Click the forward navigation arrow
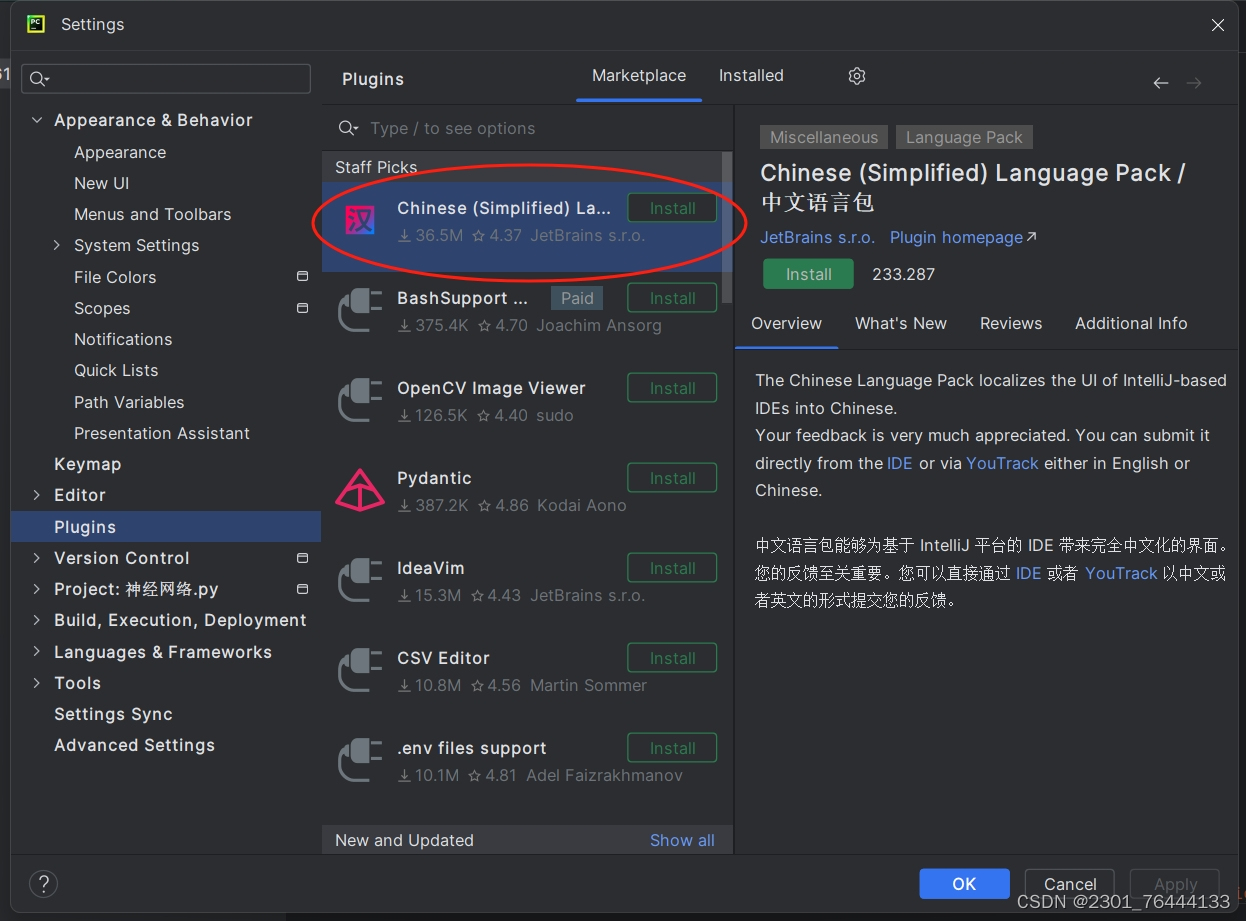1246x921 pixels. [x=1194, y=83]
